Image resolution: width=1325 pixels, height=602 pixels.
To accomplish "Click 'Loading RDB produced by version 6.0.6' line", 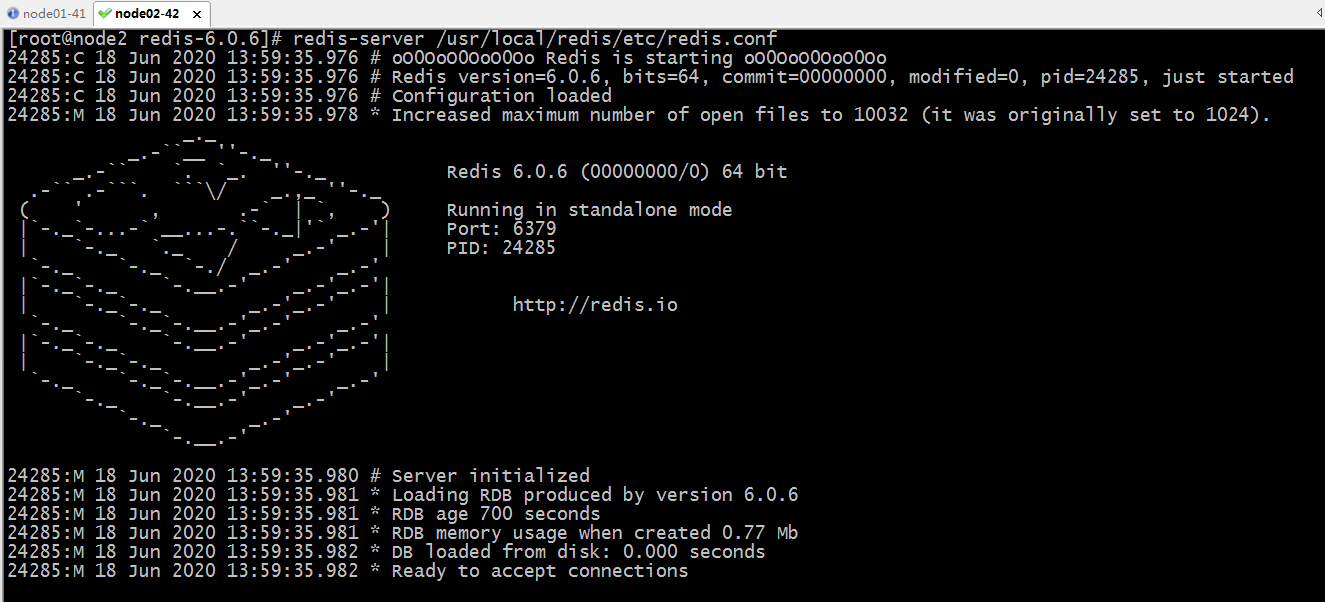I will (403, 495).
